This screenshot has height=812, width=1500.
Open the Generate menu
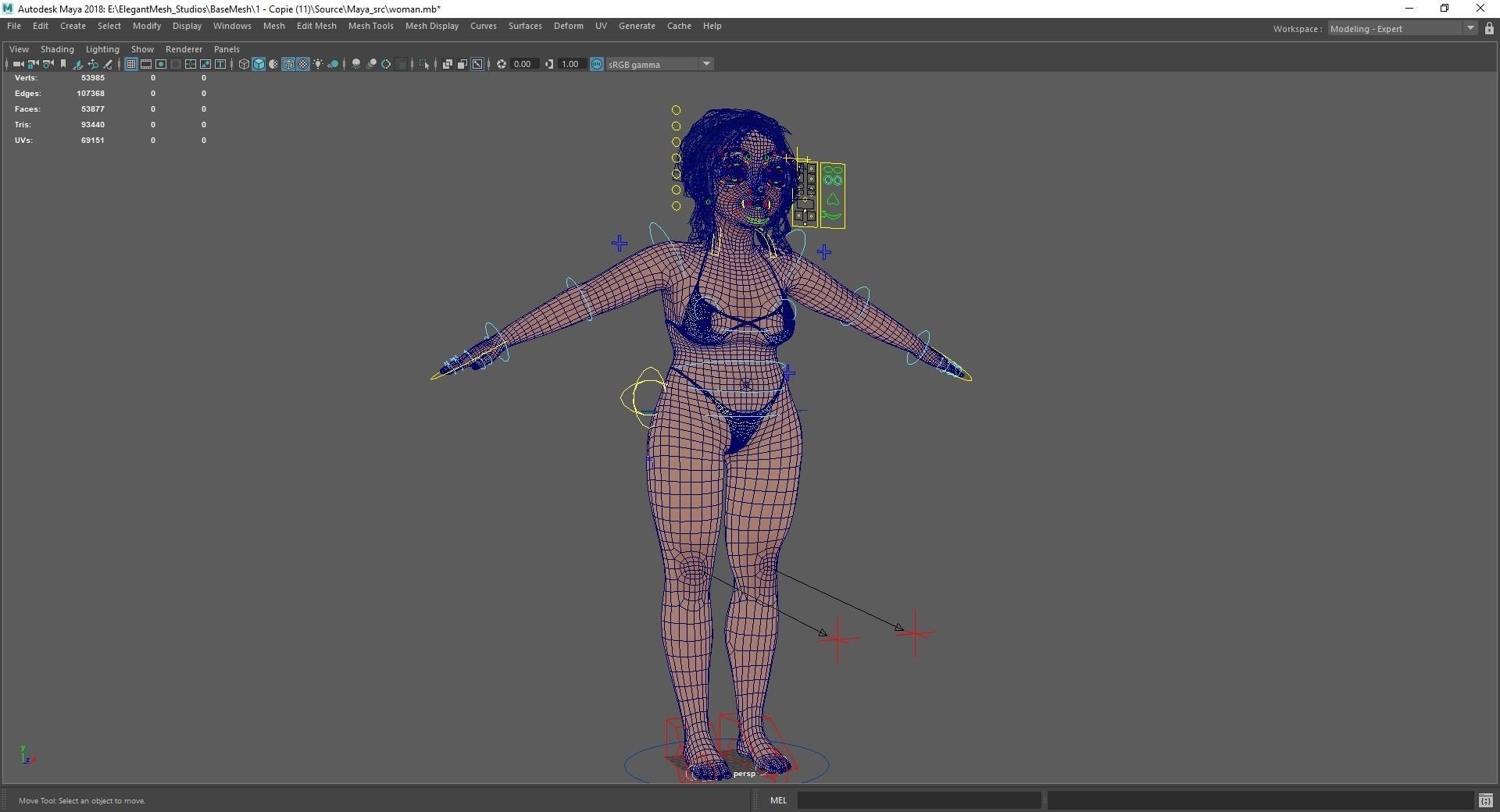click(637, 26)
